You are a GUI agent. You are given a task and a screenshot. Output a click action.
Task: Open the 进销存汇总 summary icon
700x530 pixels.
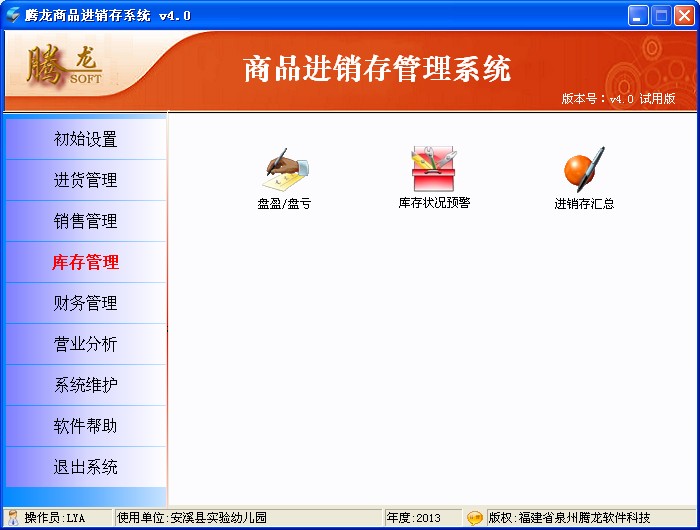[584, 169]
